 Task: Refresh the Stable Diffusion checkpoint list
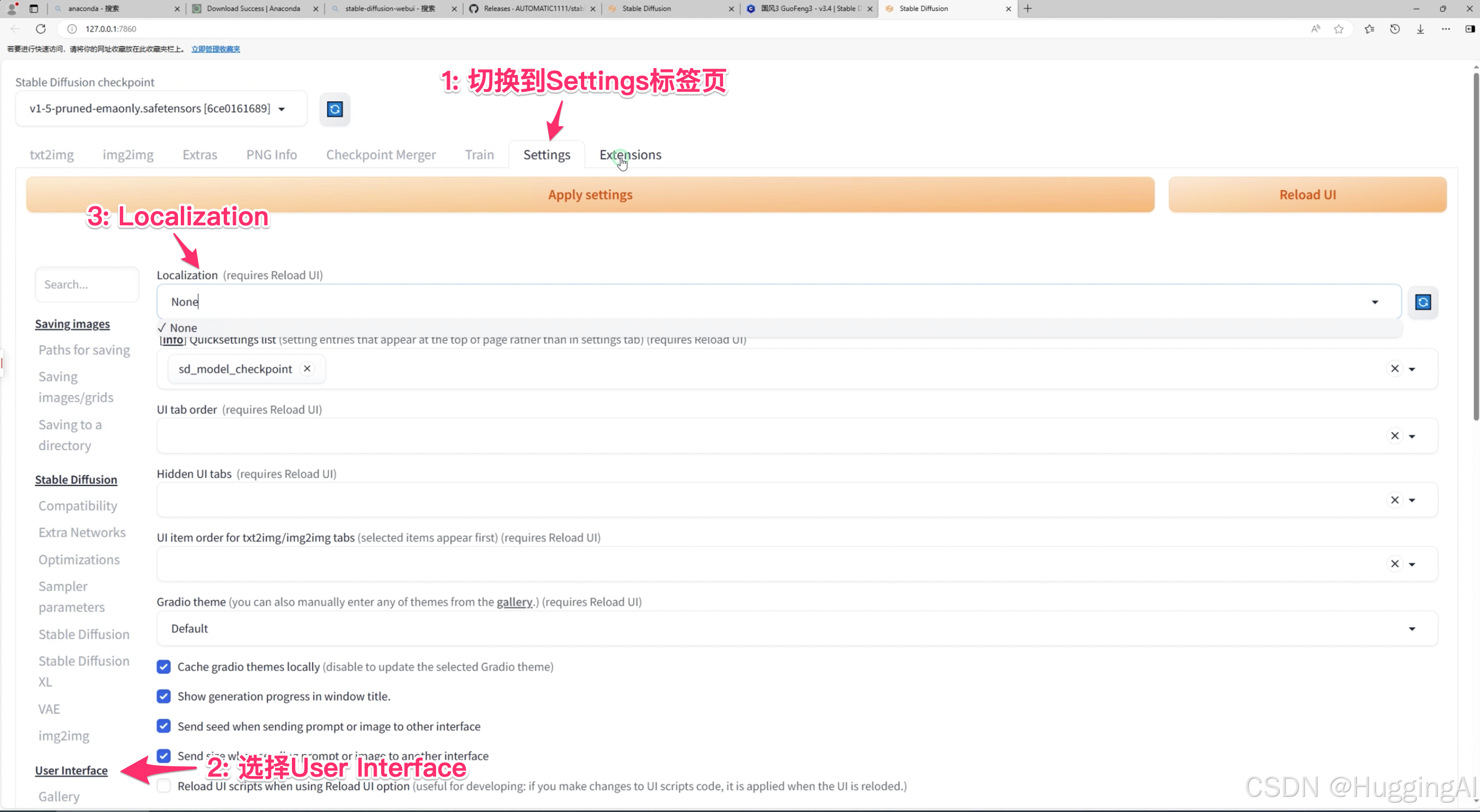tap(334, 109)
